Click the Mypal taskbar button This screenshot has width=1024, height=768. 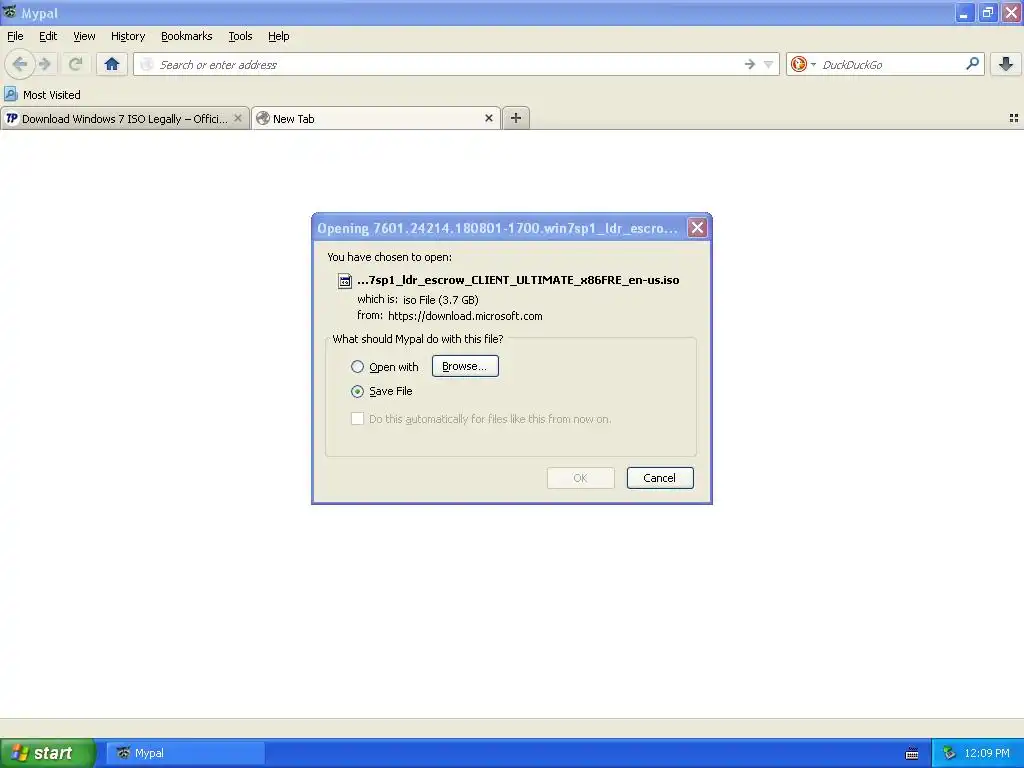(185, 753)
